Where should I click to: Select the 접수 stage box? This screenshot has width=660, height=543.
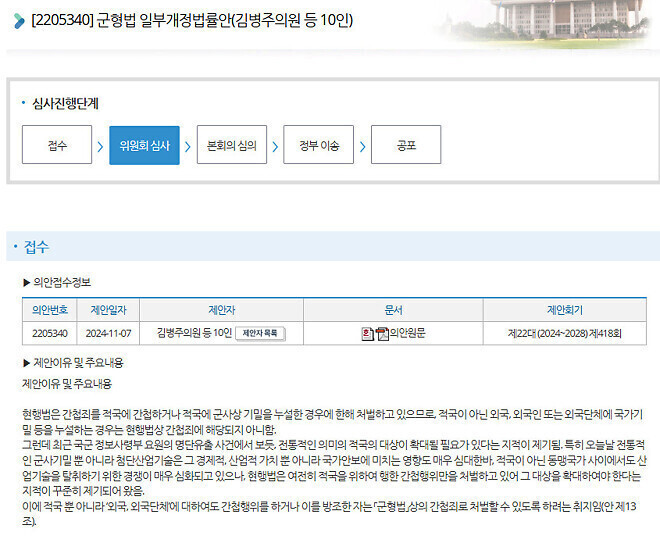coord(57,144)
